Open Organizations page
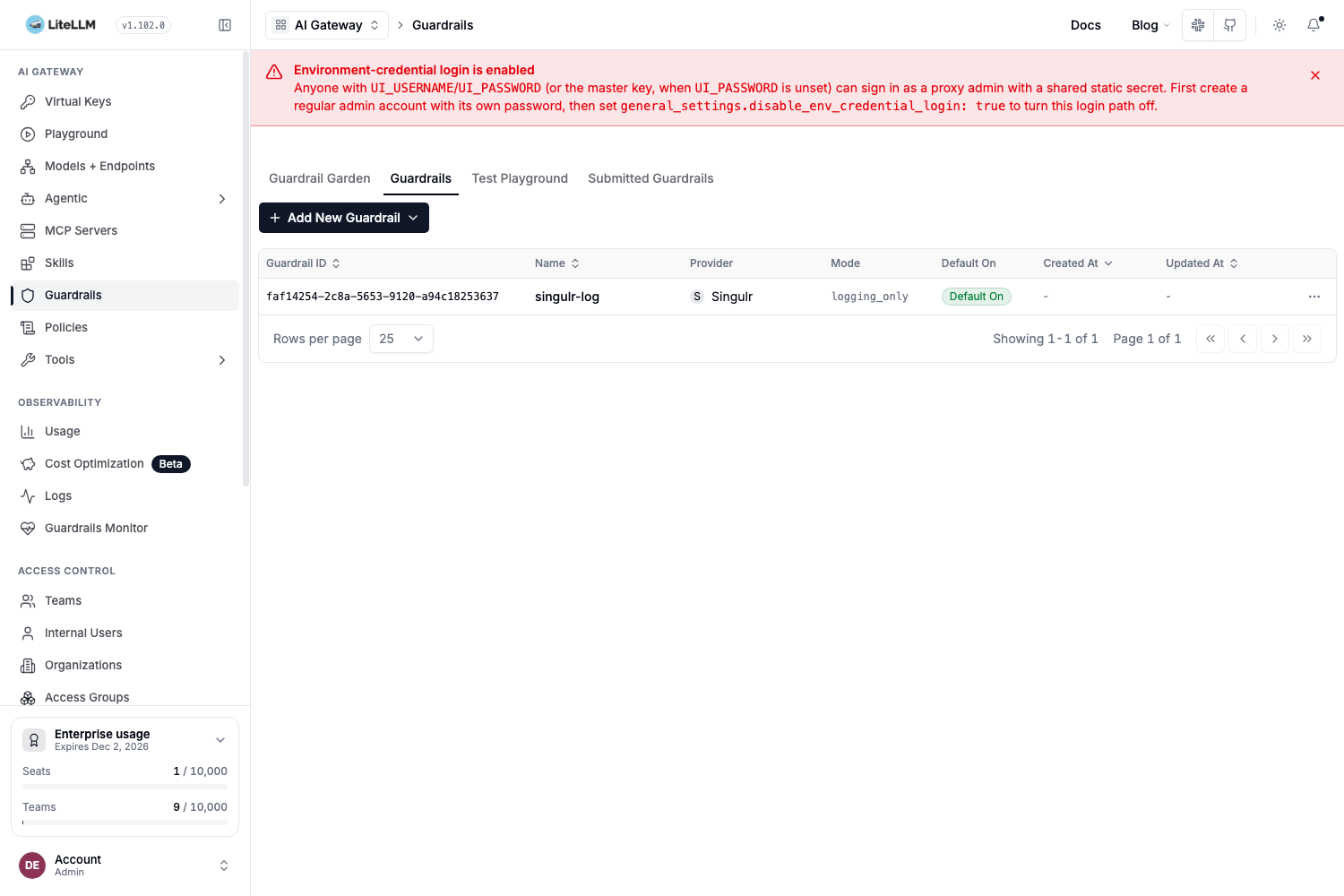This screenshot has width=1344, height=896. click(125, 665)
